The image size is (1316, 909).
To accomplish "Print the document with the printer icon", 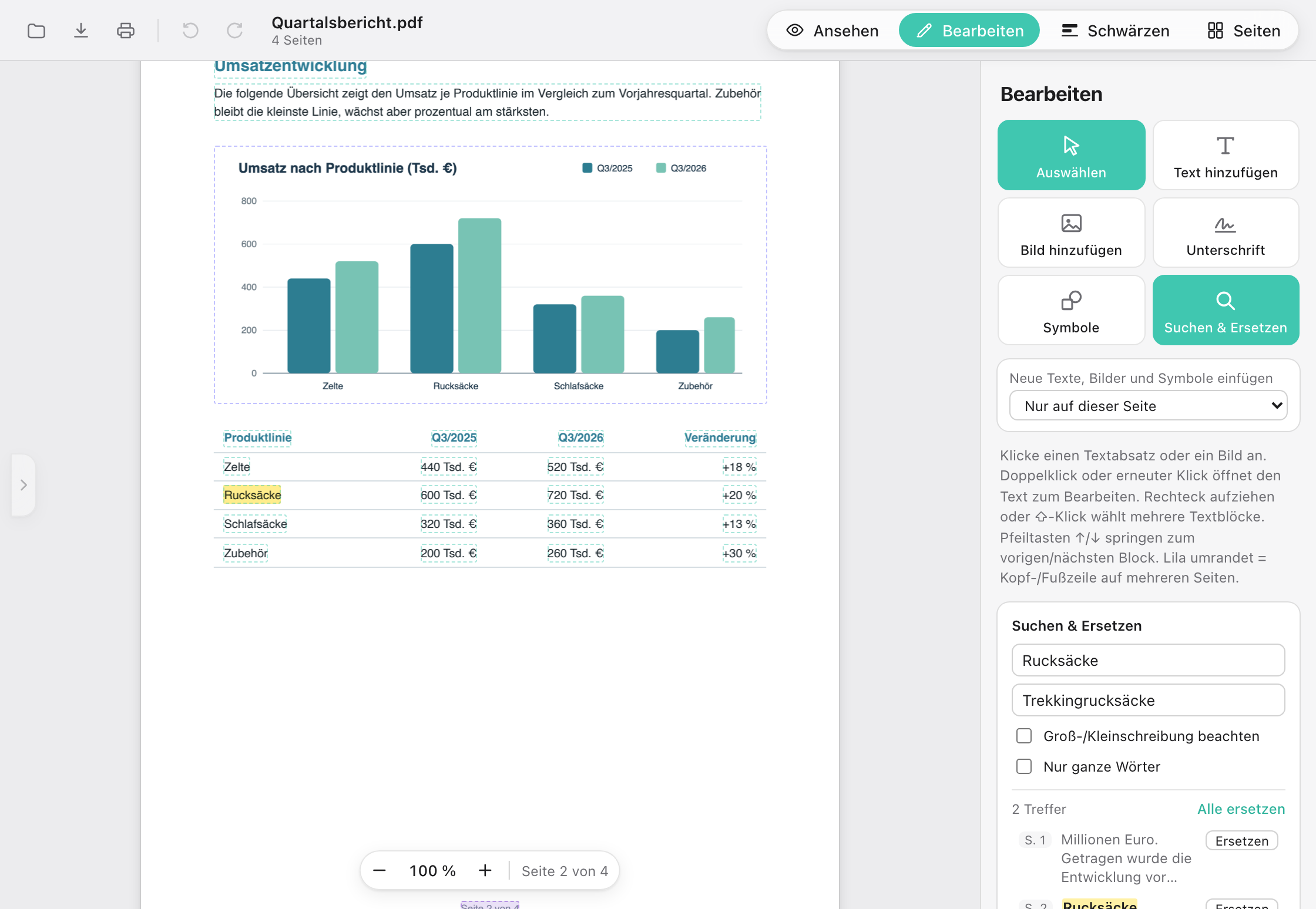I will tap(126, 31).
